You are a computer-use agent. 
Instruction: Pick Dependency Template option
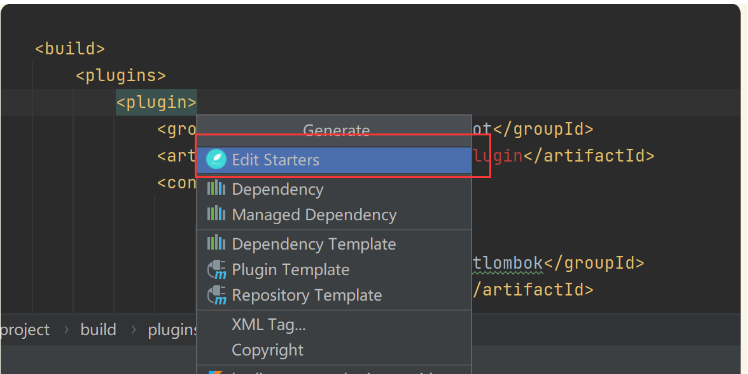coord(334,244)
